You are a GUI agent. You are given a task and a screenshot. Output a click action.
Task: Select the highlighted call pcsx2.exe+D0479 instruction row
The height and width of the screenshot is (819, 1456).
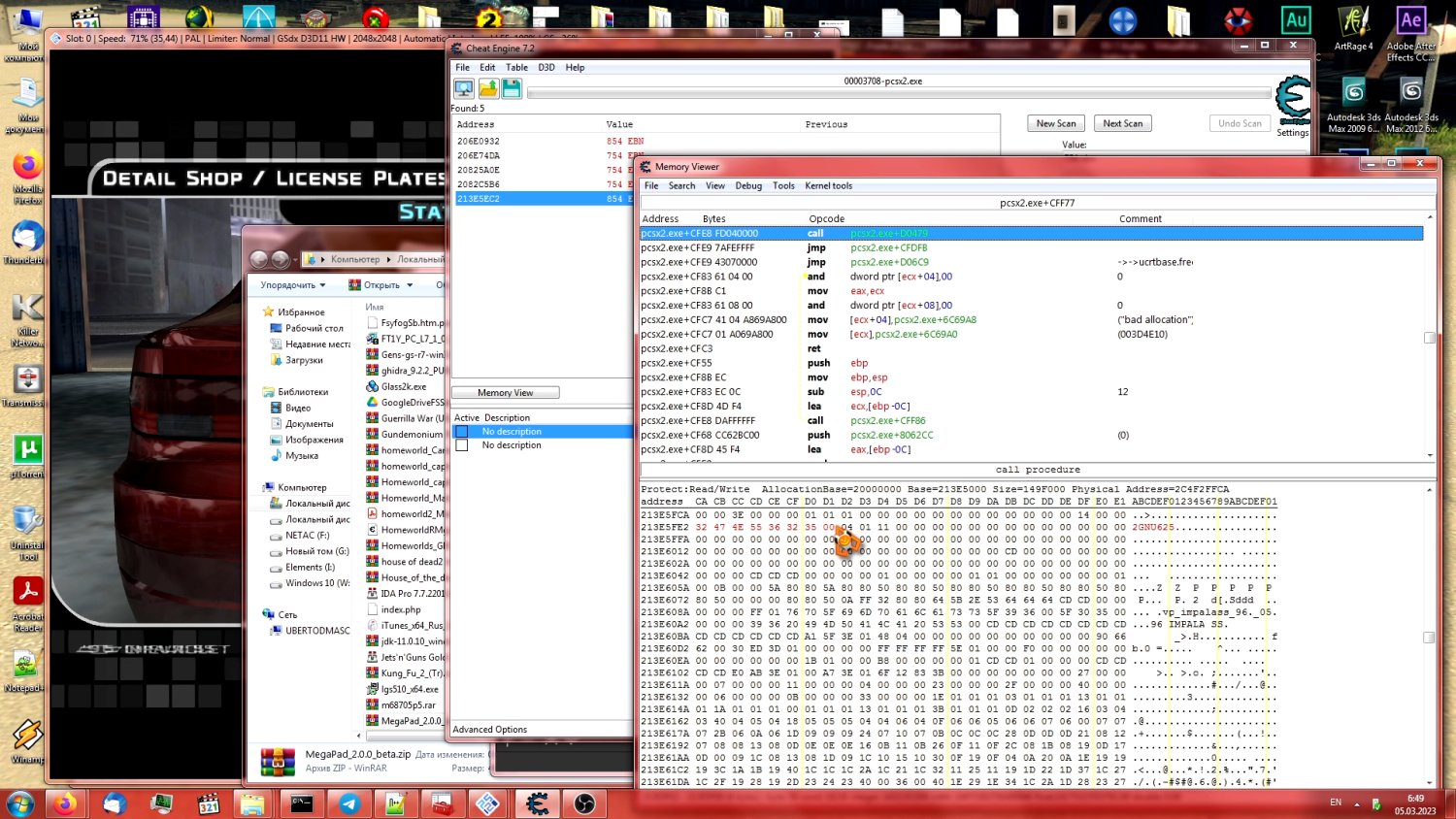[1031, 234]
